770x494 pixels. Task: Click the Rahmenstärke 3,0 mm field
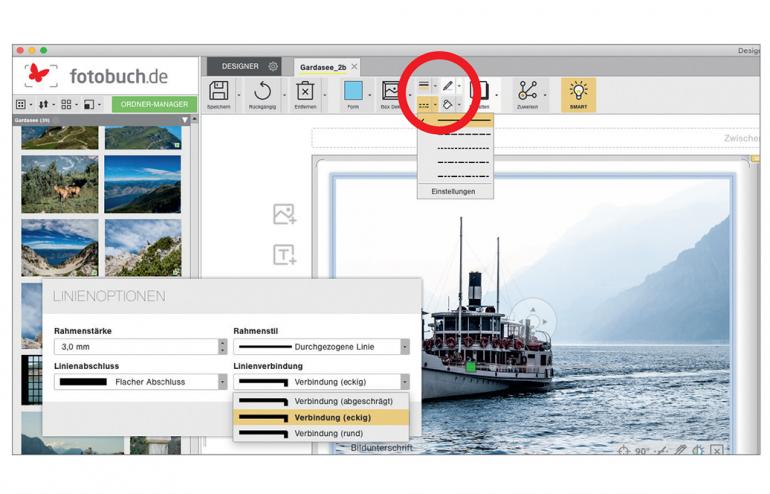click(136, 347)
